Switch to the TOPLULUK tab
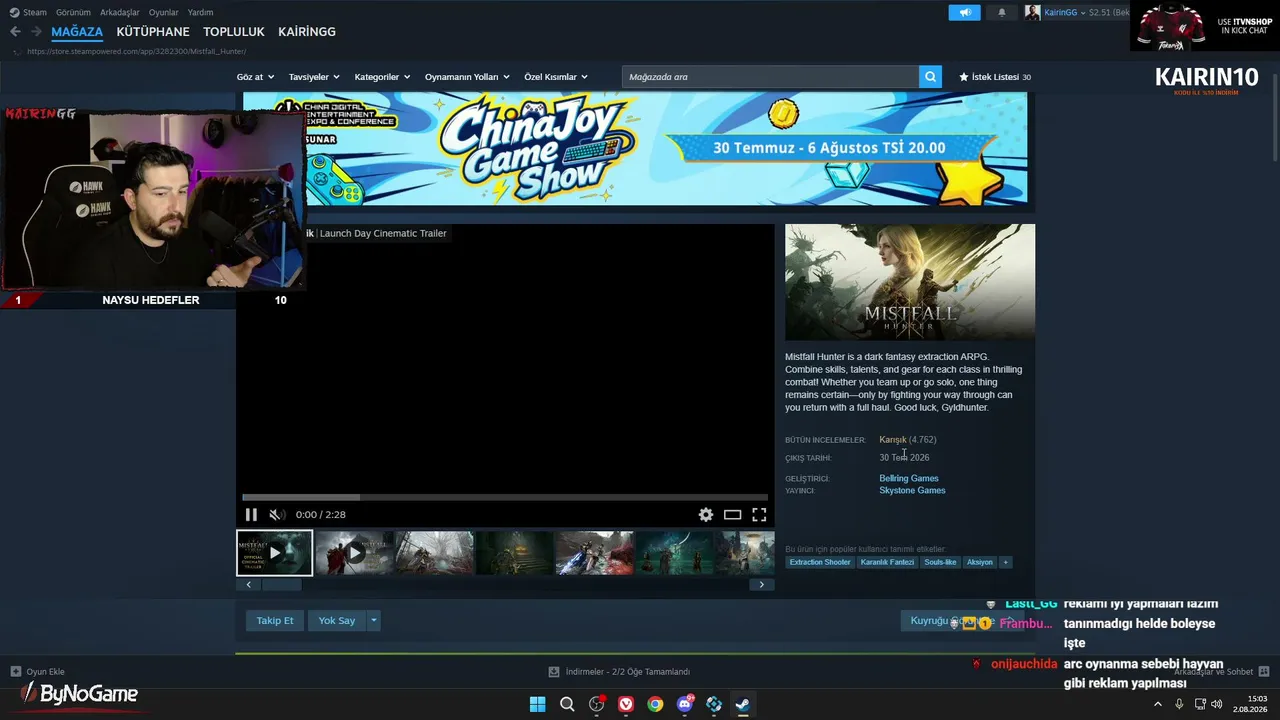Viewport: 1280px width, 720px height. pos(234,32)
